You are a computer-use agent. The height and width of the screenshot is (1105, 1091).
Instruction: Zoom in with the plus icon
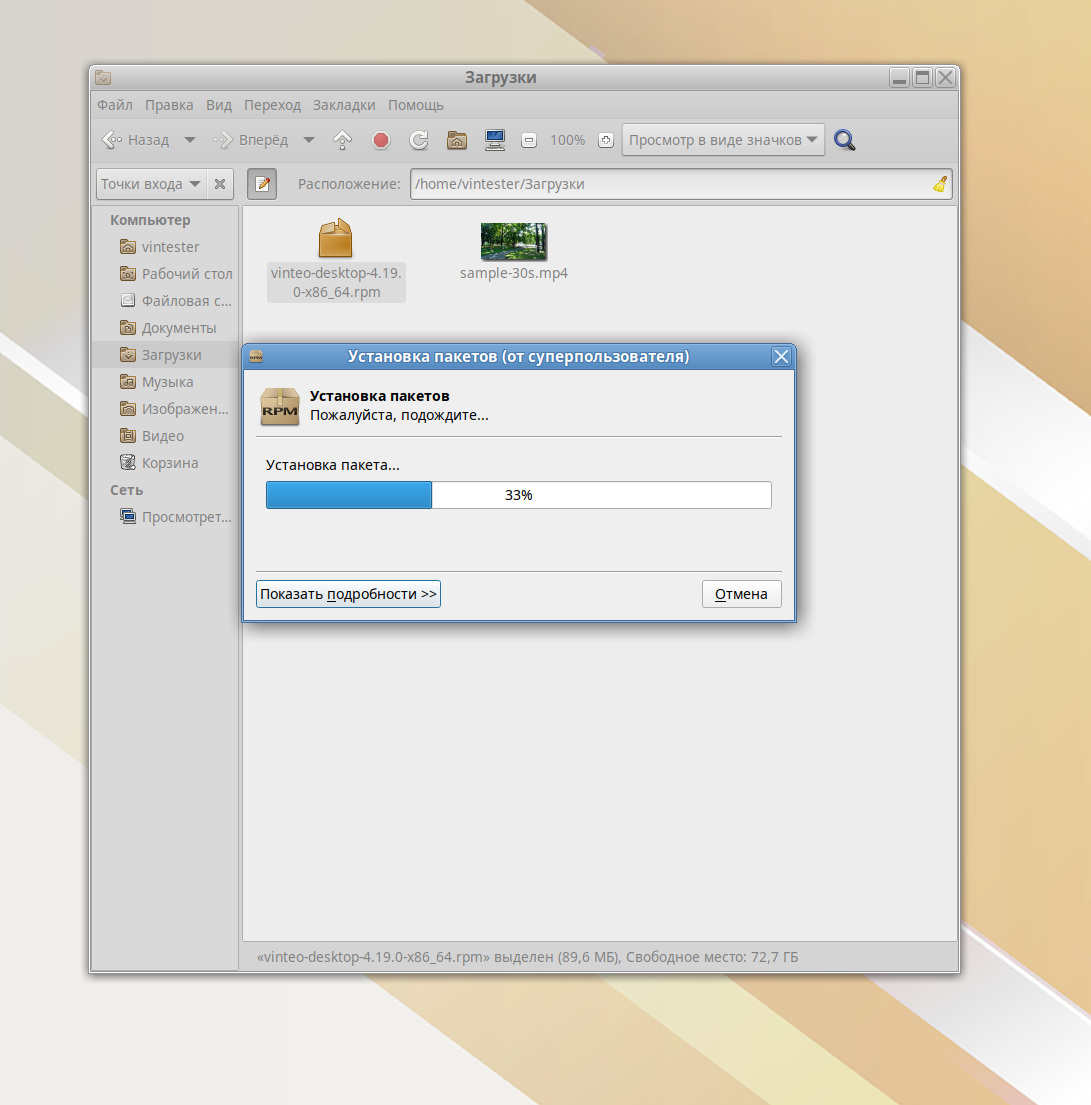coord(605,141)
